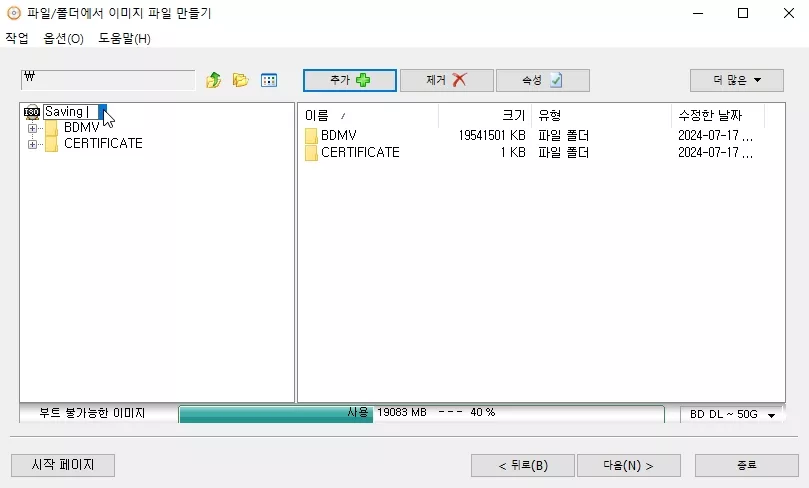Click the ISO disc root icon in tree

coord(32,112)
